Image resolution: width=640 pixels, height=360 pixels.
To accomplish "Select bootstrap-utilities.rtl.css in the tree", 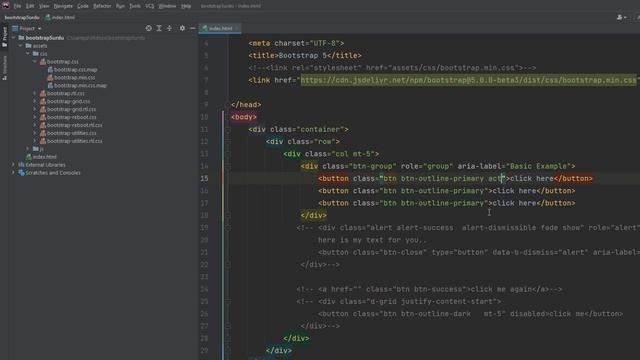I will click(x=74, y=141).
